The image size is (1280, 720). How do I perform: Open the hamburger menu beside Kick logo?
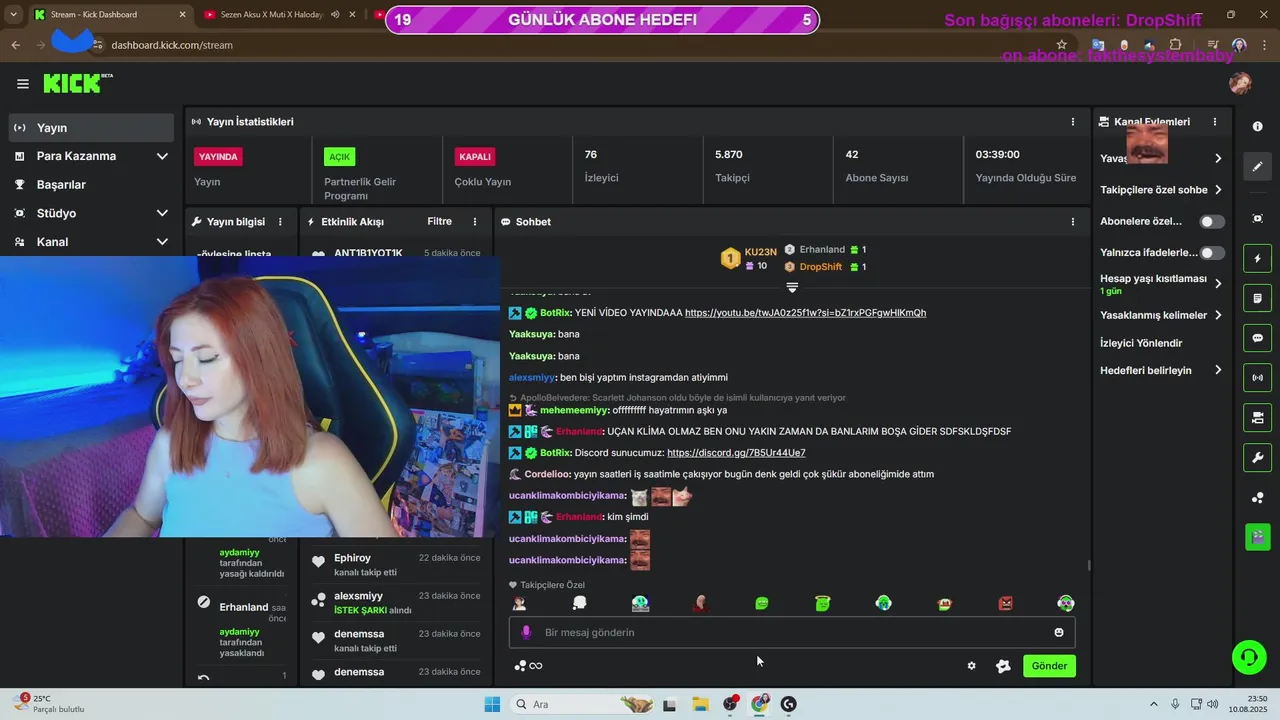(22, 84)
